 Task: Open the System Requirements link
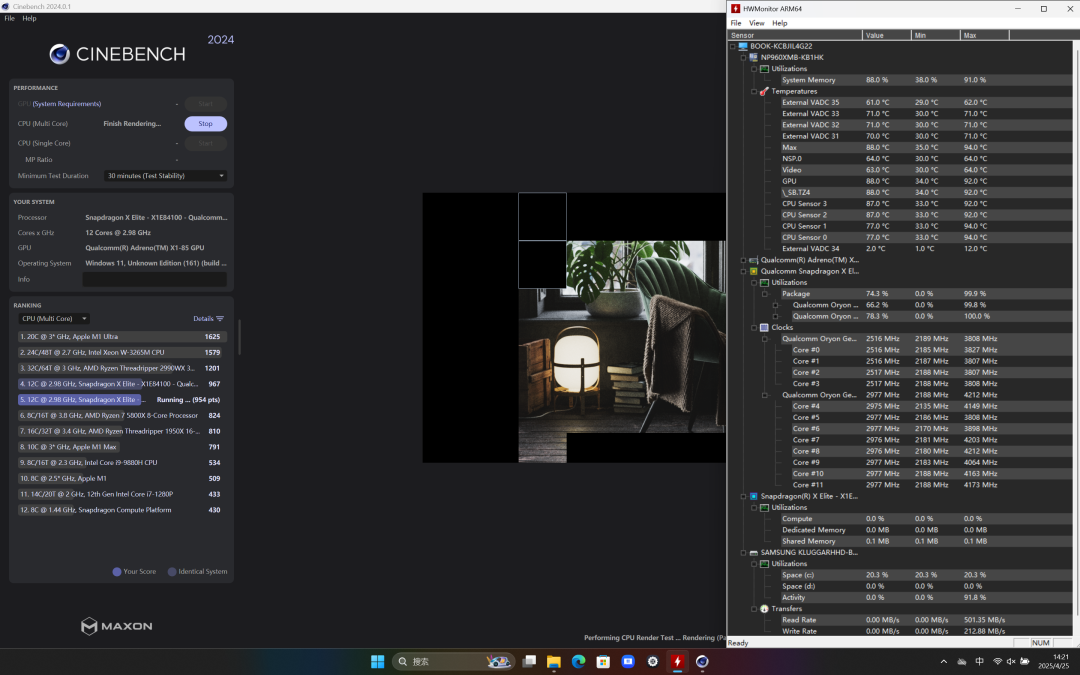[67, 104]
